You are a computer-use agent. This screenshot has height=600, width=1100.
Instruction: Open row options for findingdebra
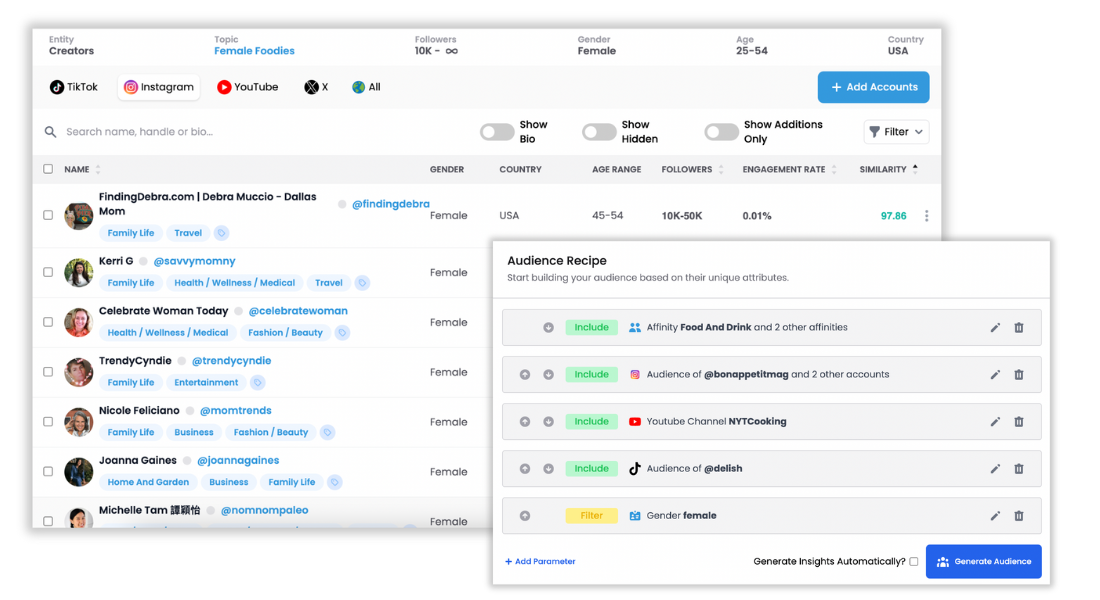click(926, 216)
